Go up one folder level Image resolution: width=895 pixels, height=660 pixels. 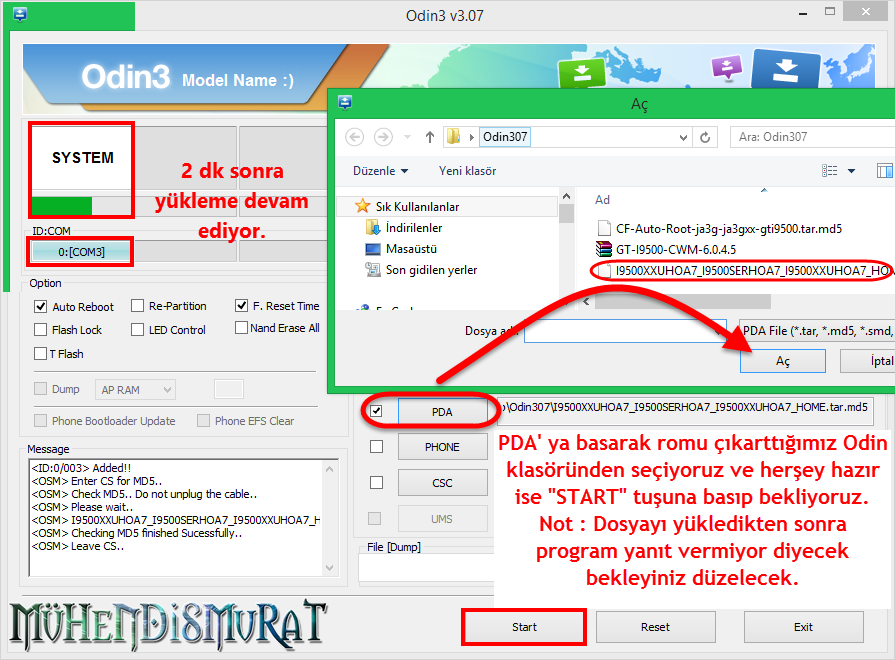pos(429,137)
